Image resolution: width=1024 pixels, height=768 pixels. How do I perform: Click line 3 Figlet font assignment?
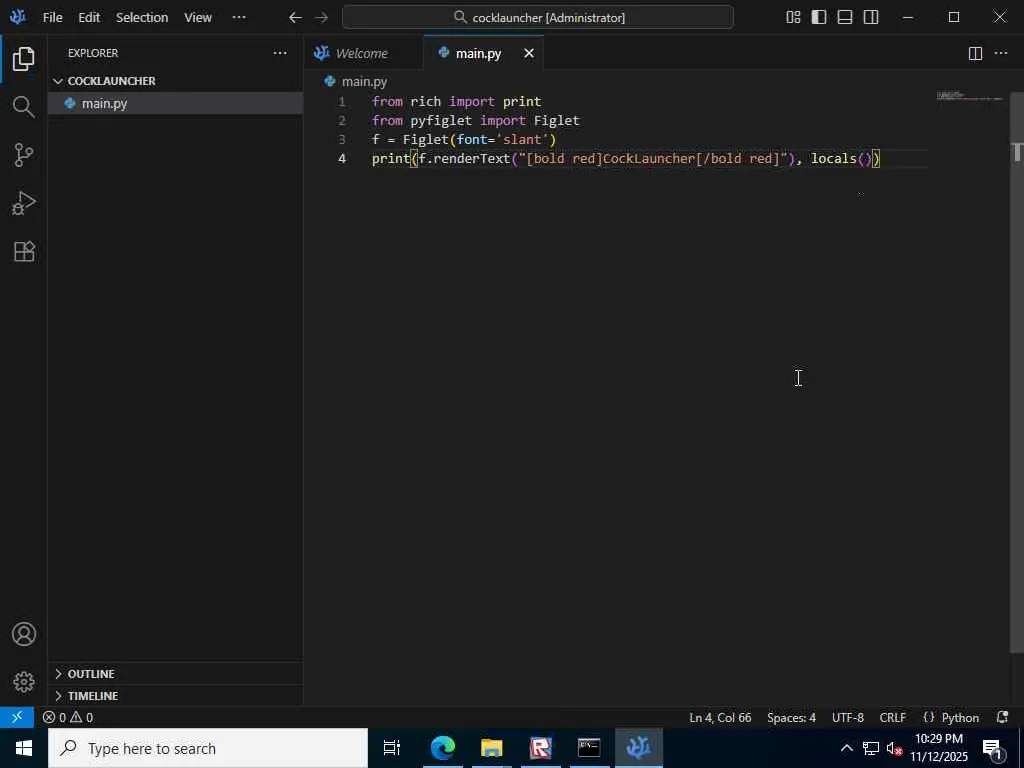pos(464,139)
